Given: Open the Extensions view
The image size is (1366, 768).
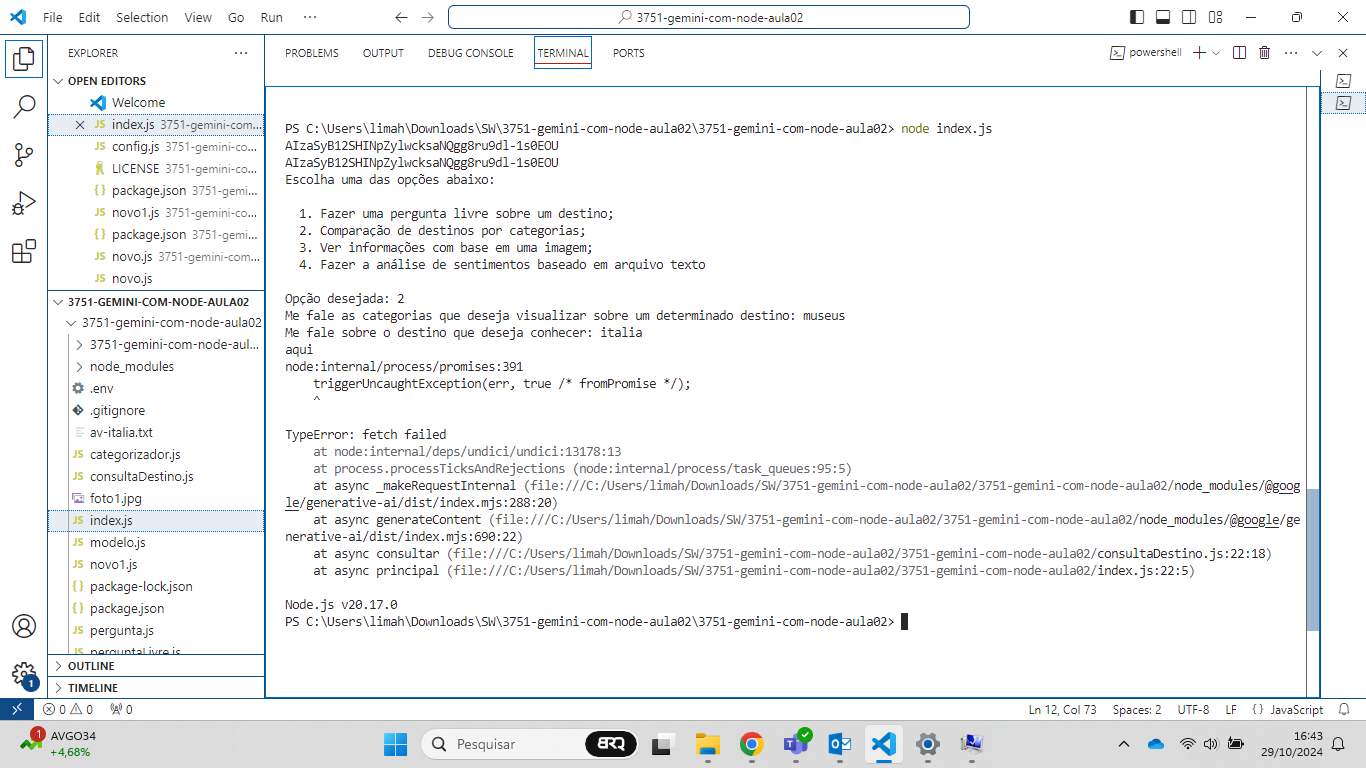Looking at the screenshot, I should click(x=24, y=251).
